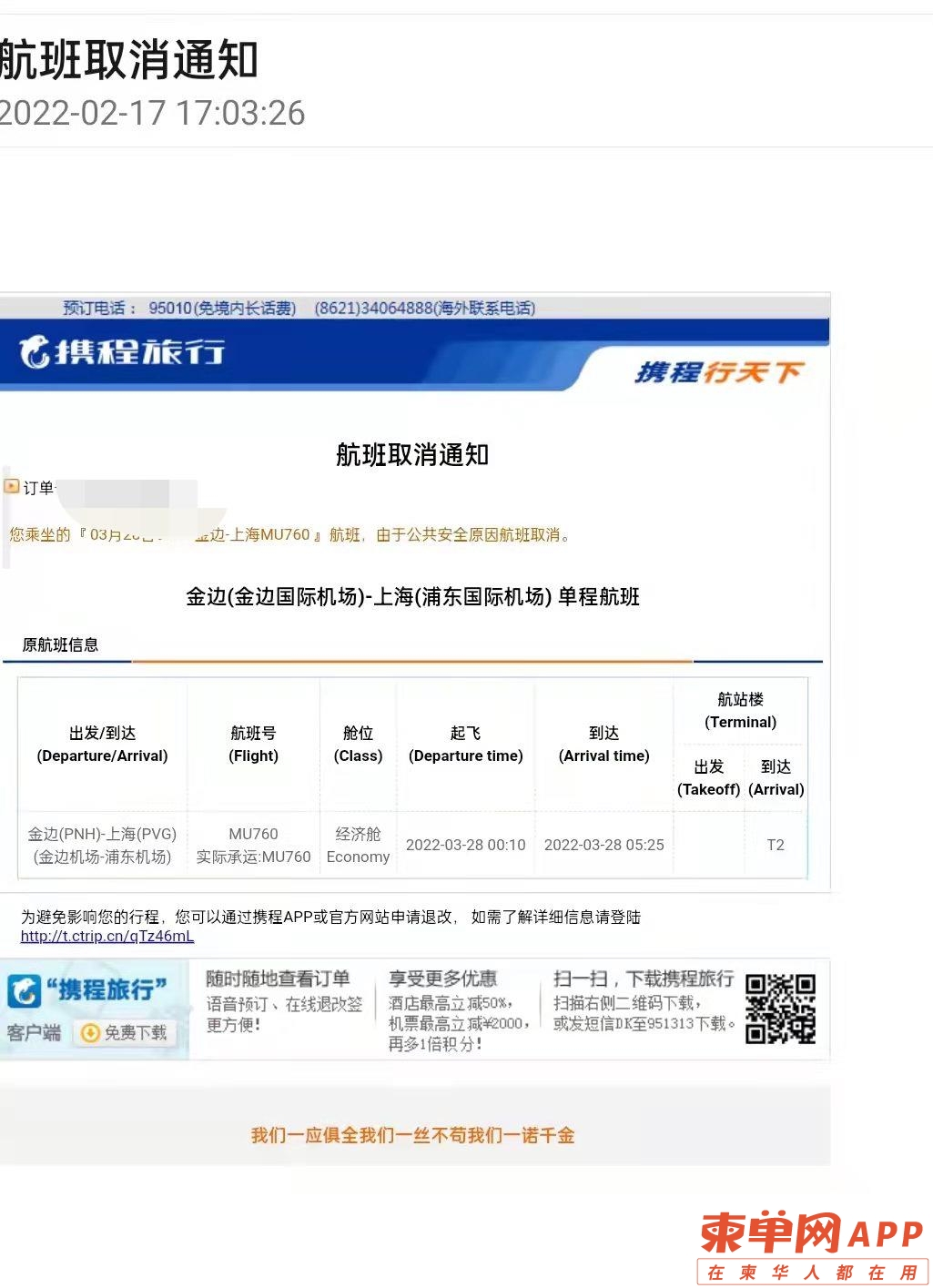Click the 舱位 (Class) column header
Image resolution: width=933 pixels, height=1288 pixels.
pos(358,745)
